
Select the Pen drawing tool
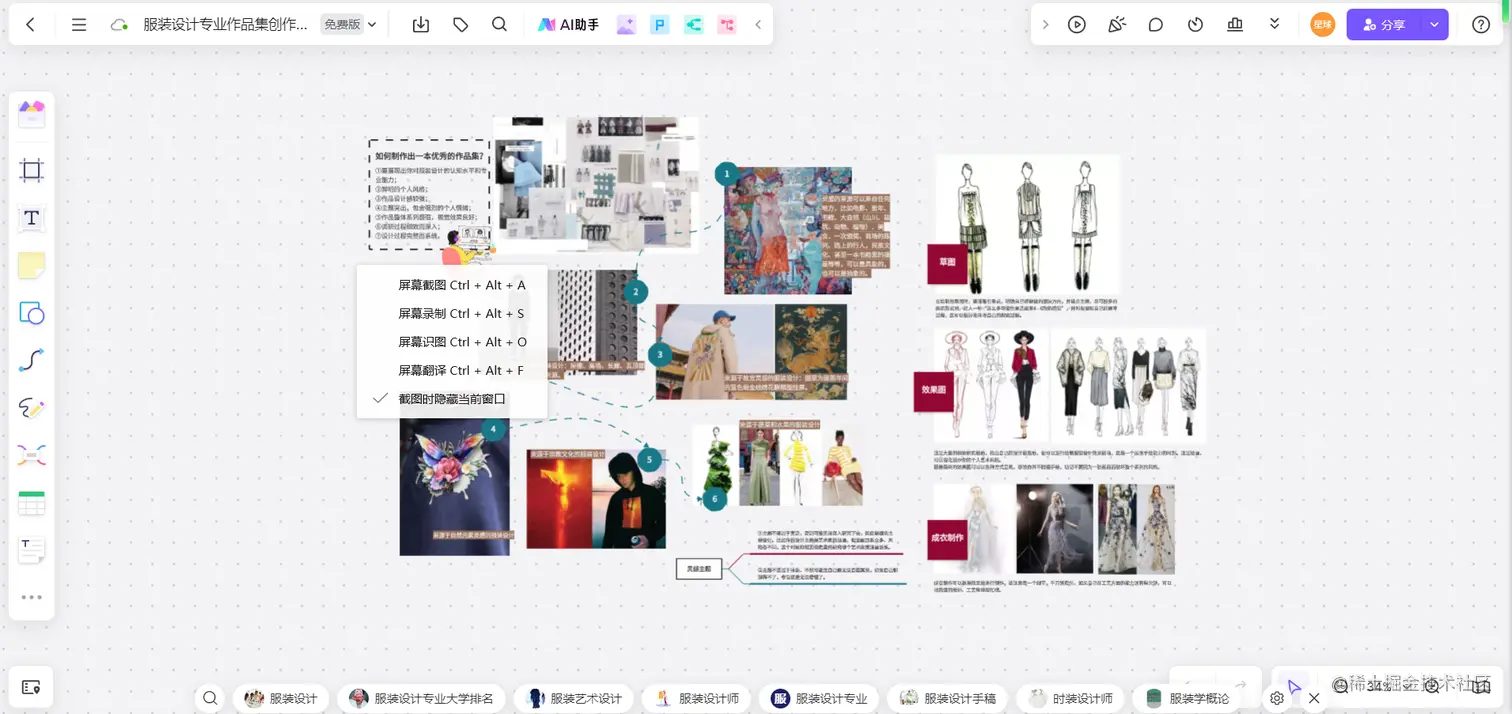31,408
